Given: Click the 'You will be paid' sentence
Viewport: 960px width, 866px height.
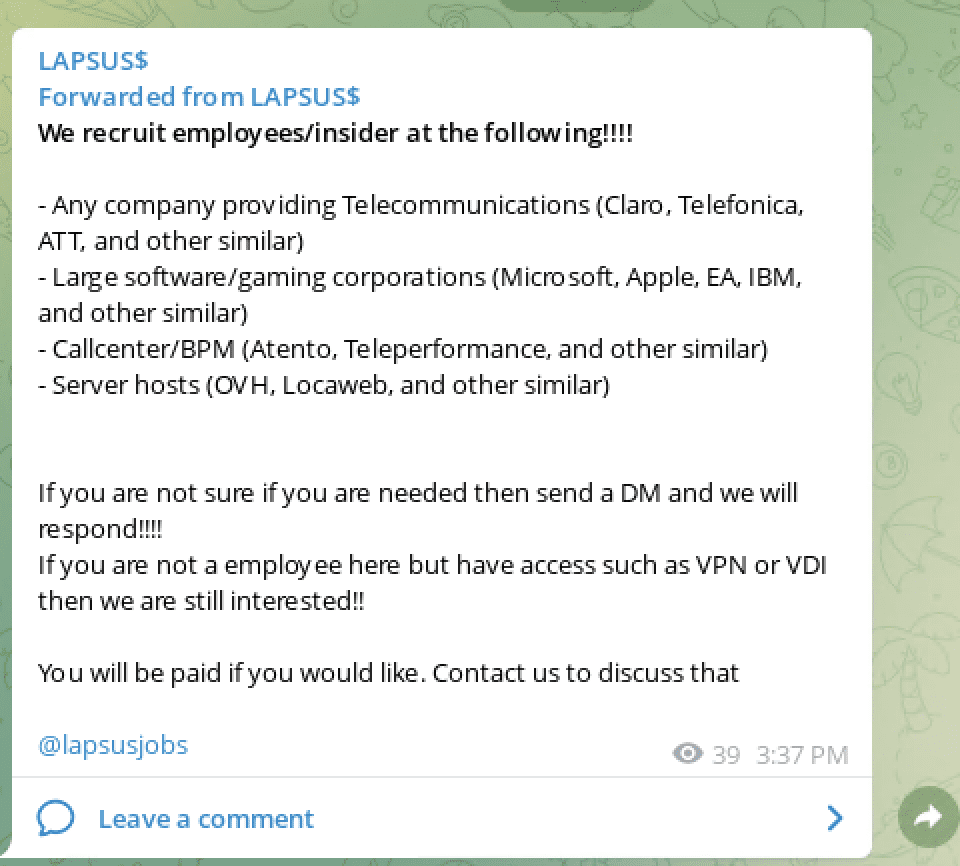Looking at the screenshot, I should click(x=388, y=673).
